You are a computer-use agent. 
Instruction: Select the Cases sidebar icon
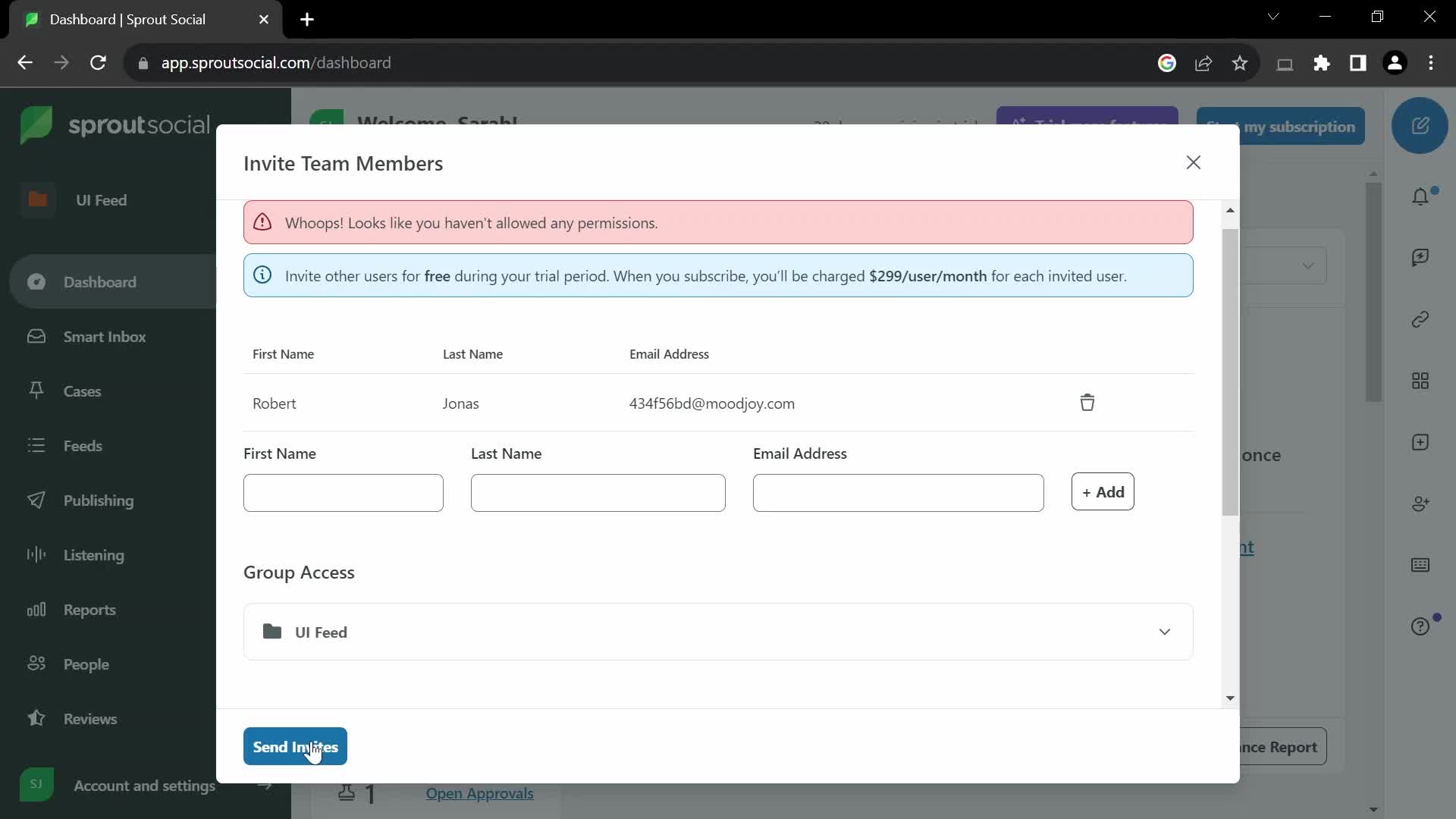point(36,390)
